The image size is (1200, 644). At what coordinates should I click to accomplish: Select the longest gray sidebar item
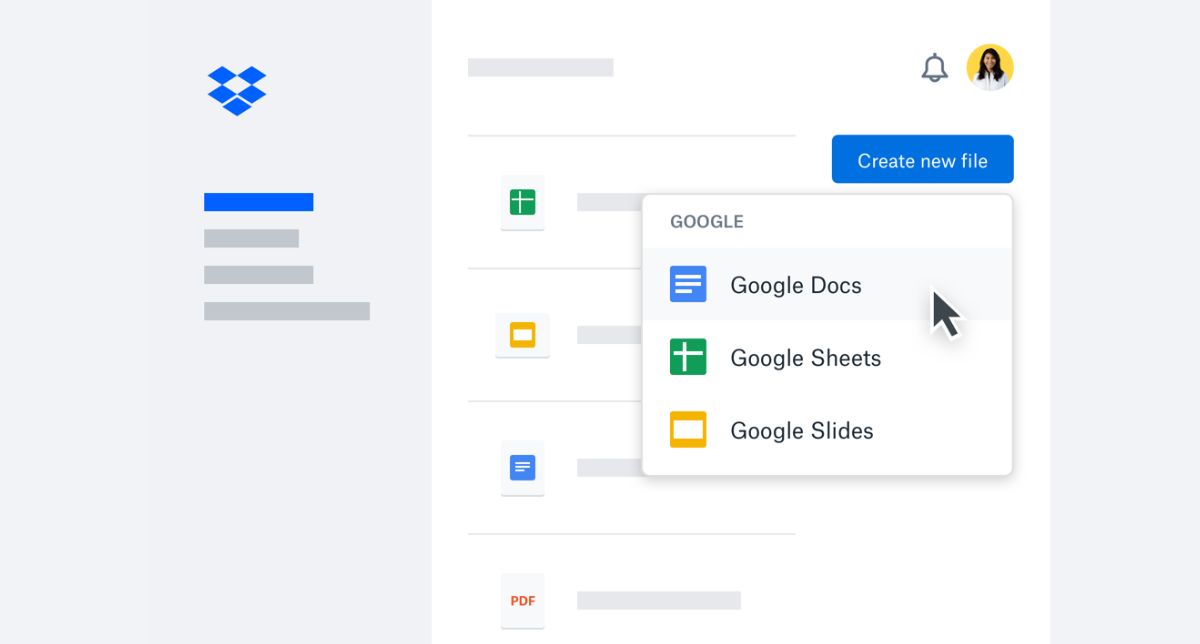click(286, 311)
